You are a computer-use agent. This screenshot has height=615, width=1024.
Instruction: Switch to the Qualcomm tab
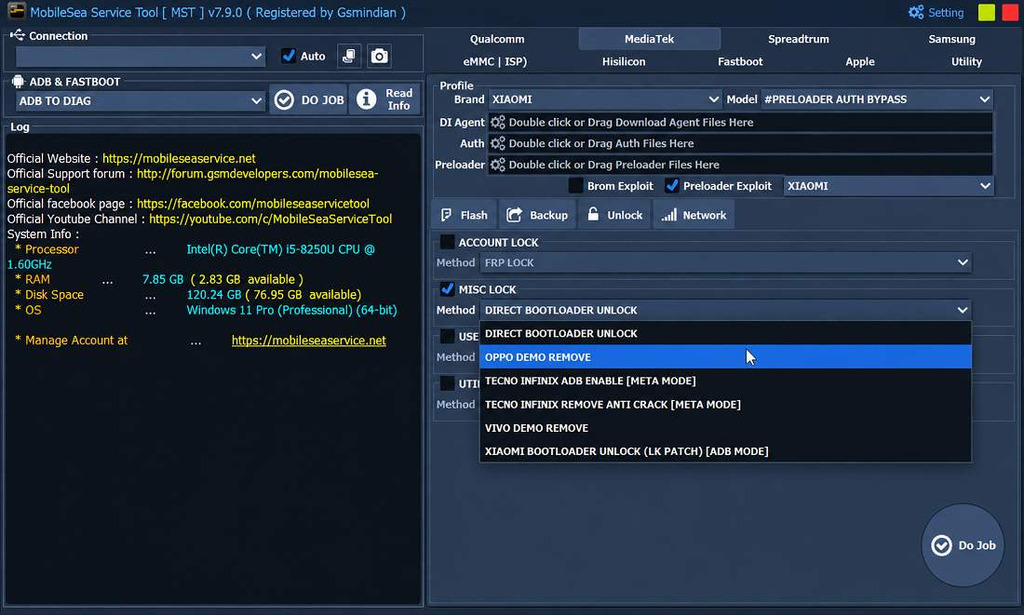[497, 39]
